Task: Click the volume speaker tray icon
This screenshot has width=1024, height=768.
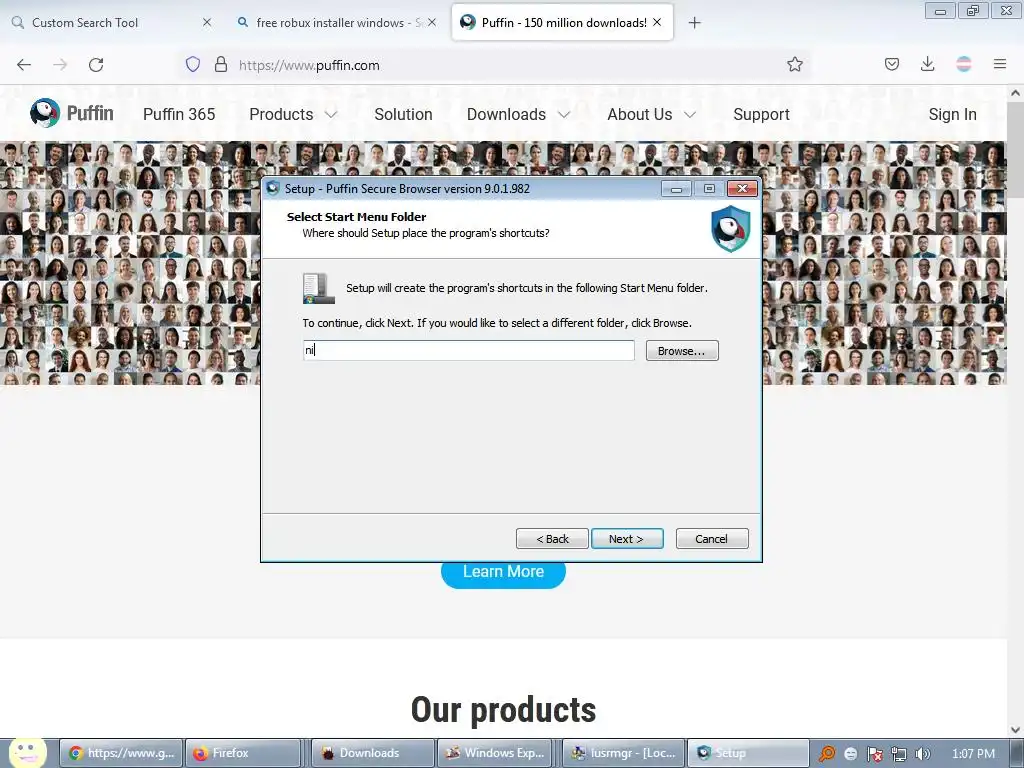Action: (x=923, y=754)
